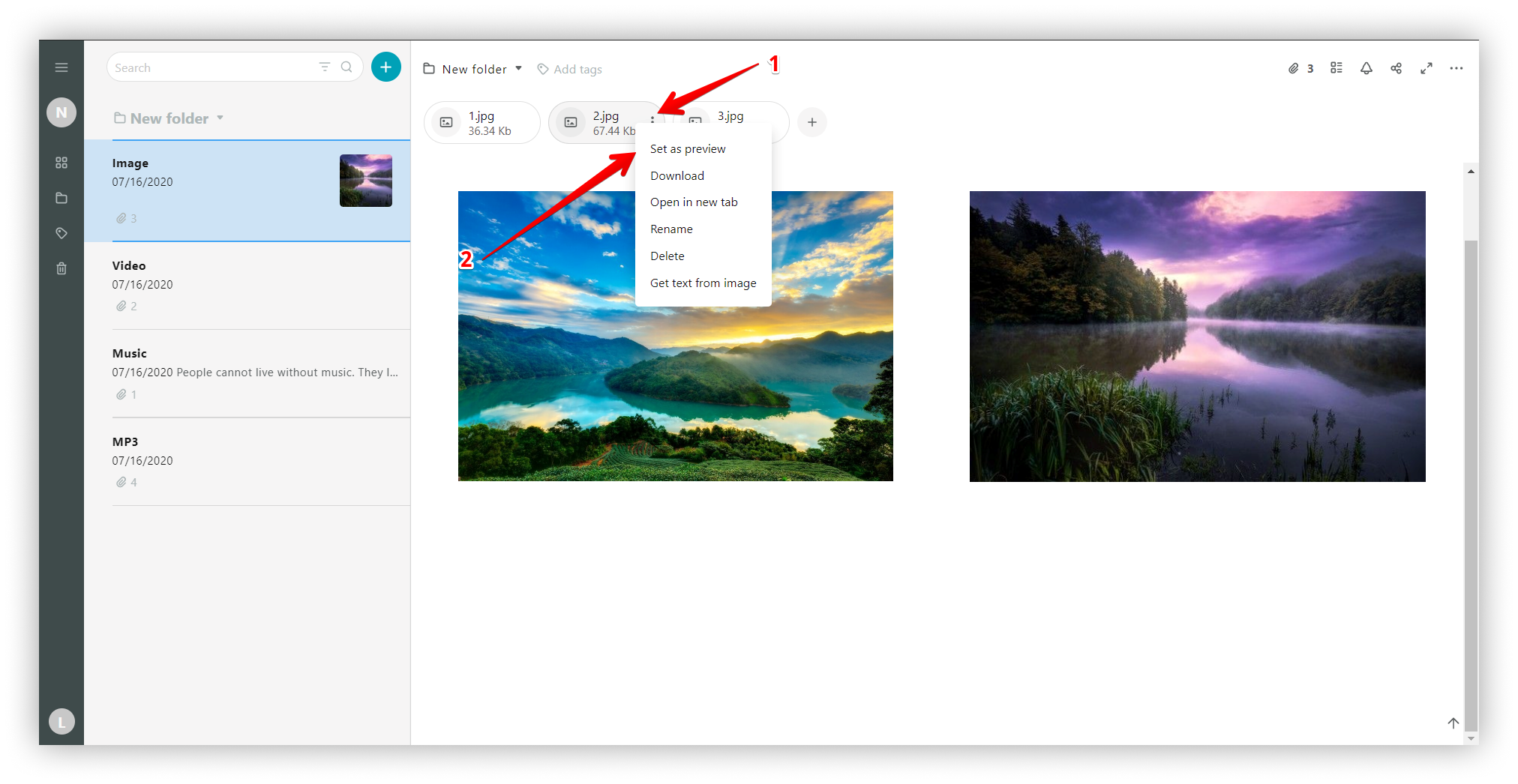Image resolution: width=1518 pixels, height=784 pixels.
Task: Click the 2.jpg three-dot menu icon
Action: click(x=652, y=119)
